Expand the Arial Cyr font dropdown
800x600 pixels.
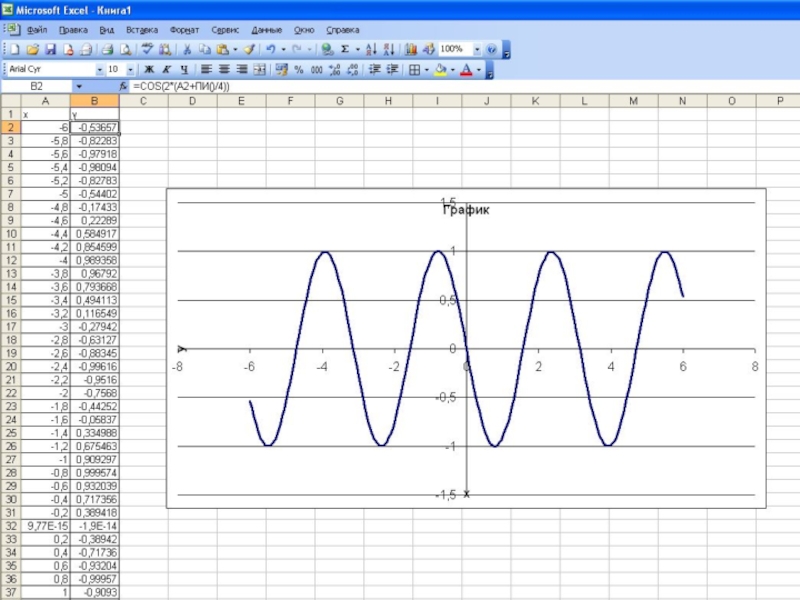coord(100,70)
